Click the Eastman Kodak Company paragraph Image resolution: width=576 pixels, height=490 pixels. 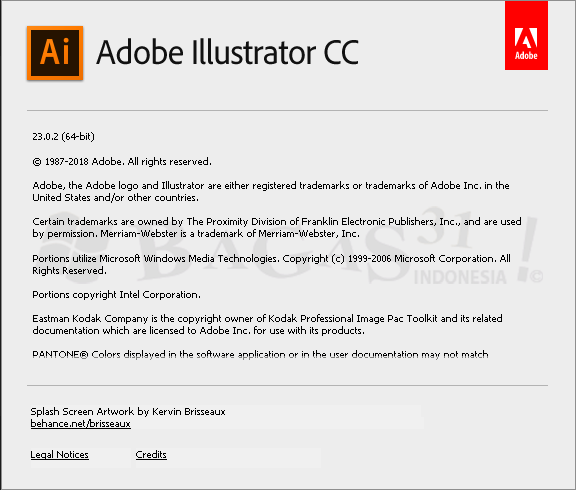(267, 324)
